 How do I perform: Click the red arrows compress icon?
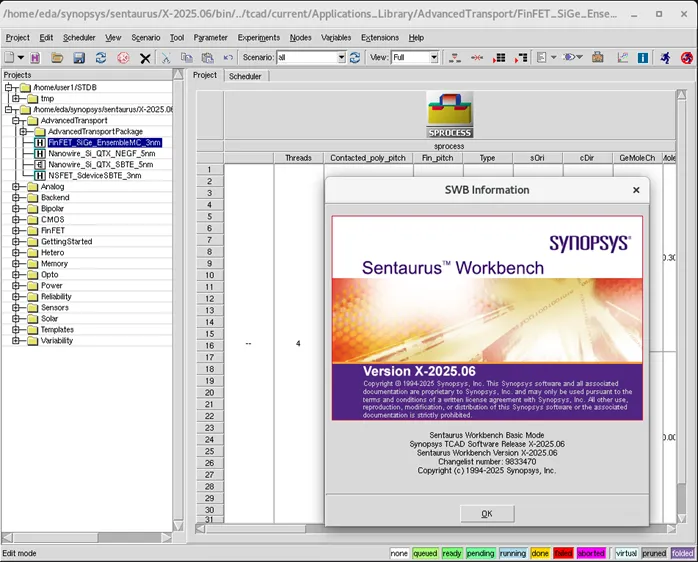477,57
